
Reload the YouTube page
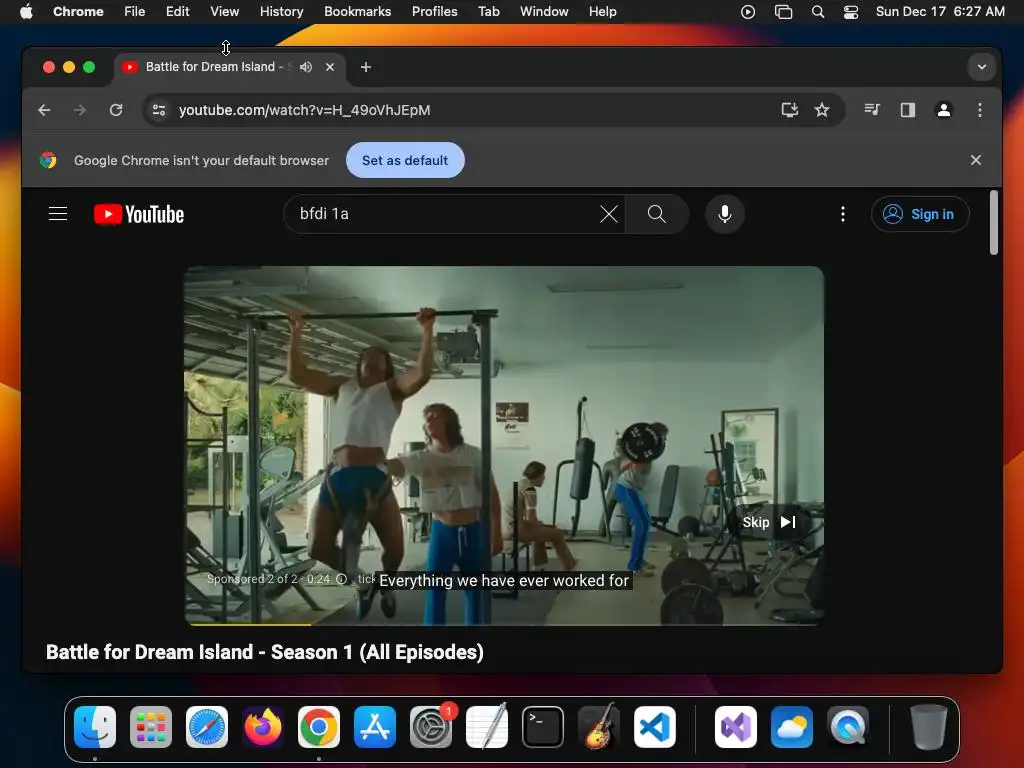(116, 110)
